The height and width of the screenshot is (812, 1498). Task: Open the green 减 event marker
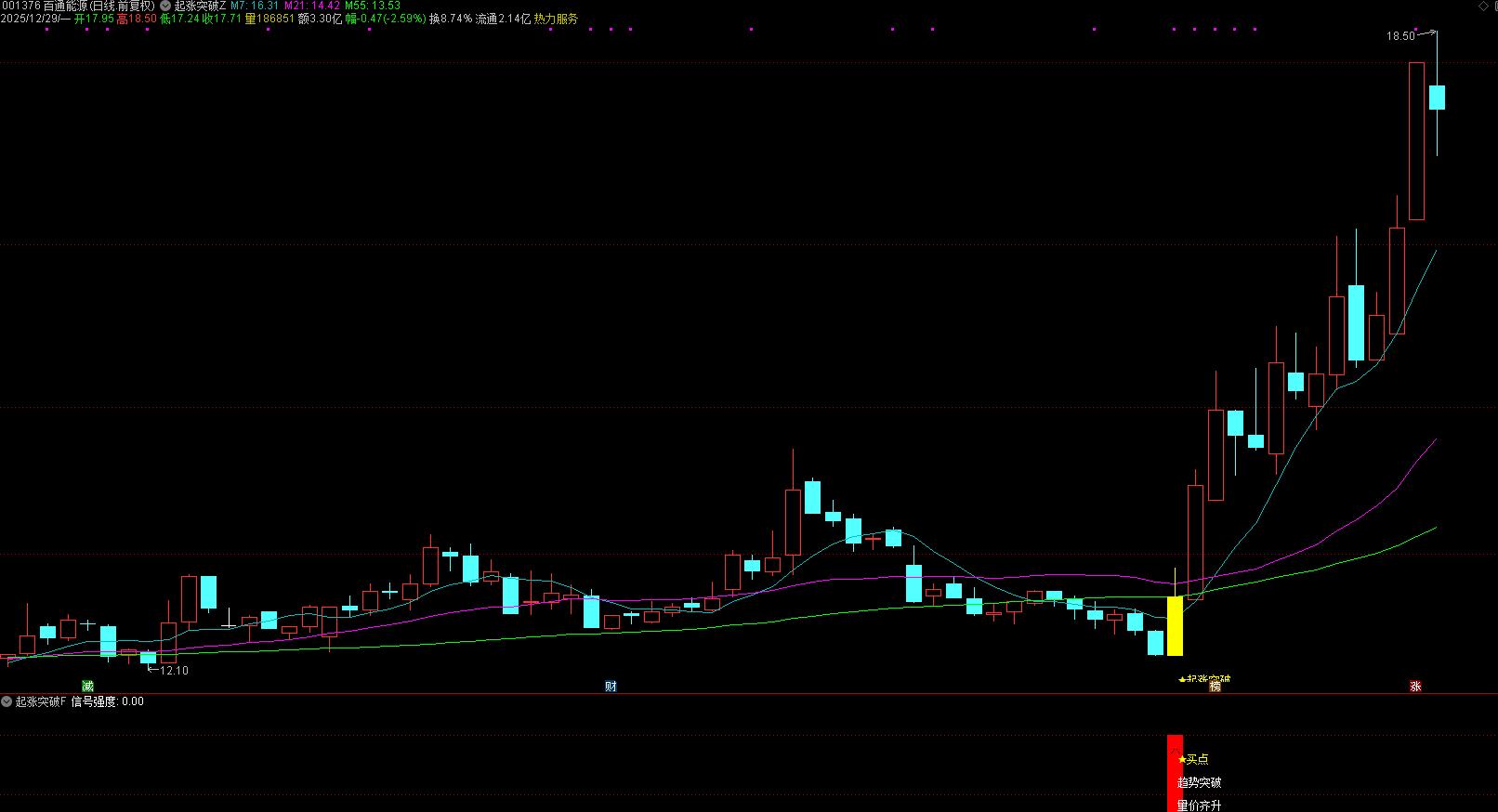(x=87, y=687)
